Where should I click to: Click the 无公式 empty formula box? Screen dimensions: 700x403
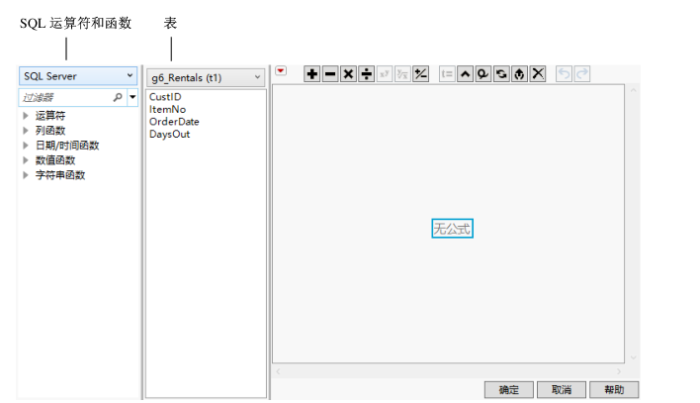tap(452, 229)
